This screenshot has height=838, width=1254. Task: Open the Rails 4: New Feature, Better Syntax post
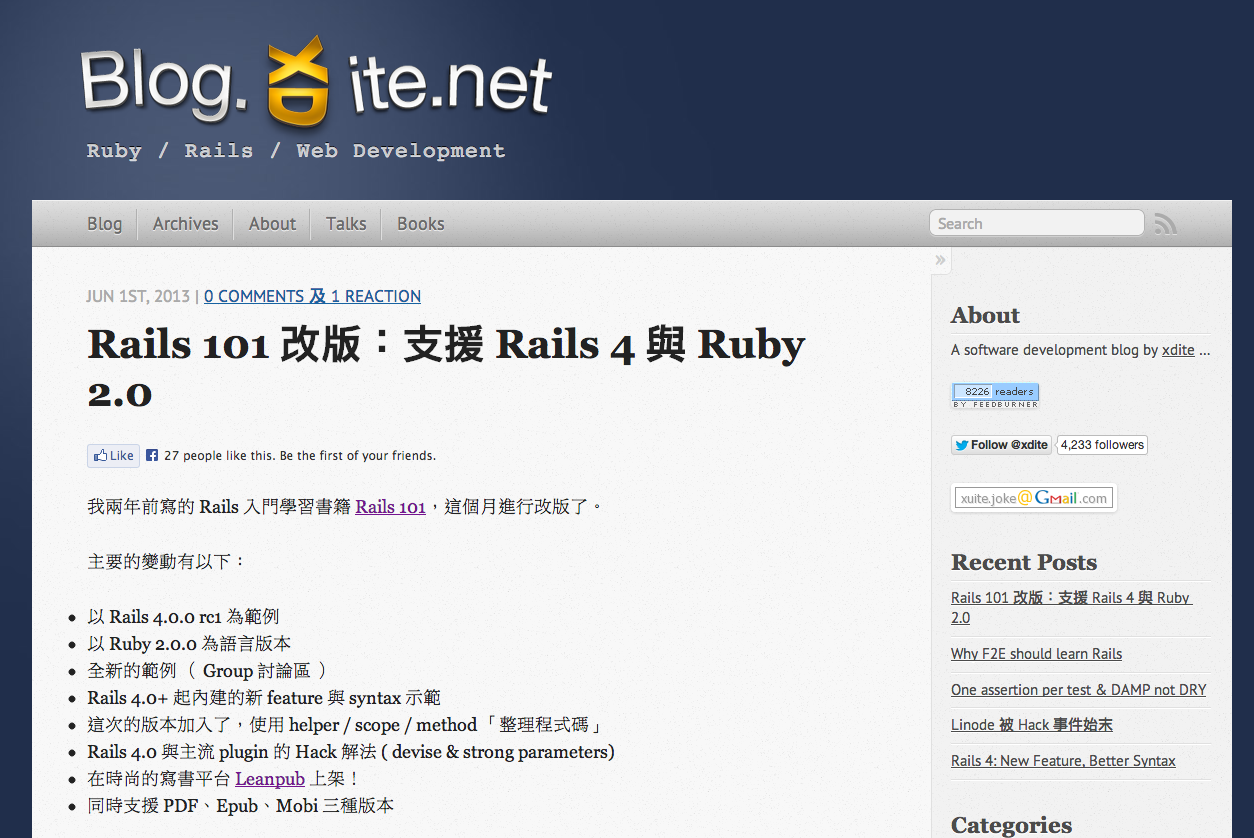pyautogui.click(x=1063, y=761)
